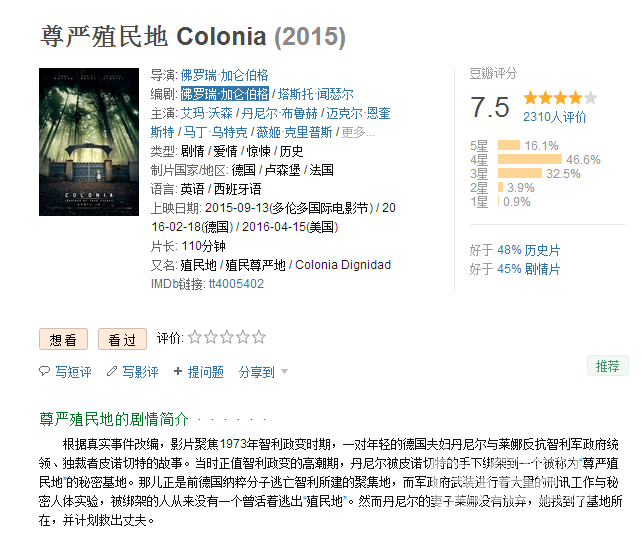Mark movie as 看过 (watched)
The height and width of the screenshot is (543, 641).
pos(122,339)
